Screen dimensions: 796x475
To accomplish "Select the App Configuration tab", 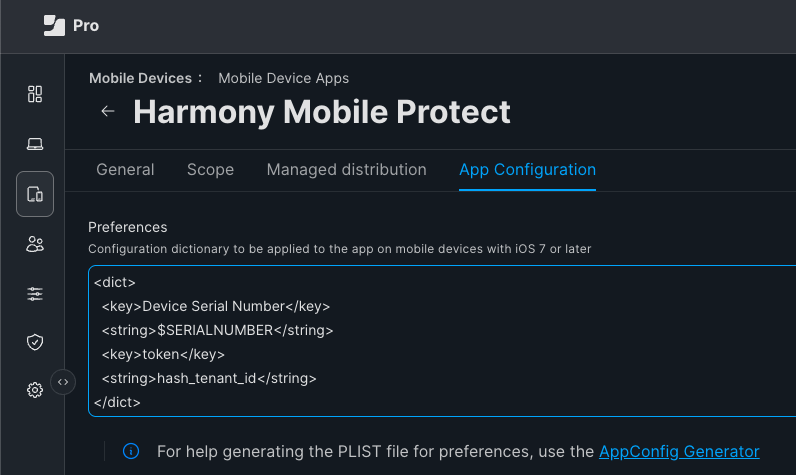I will point(527,169).
